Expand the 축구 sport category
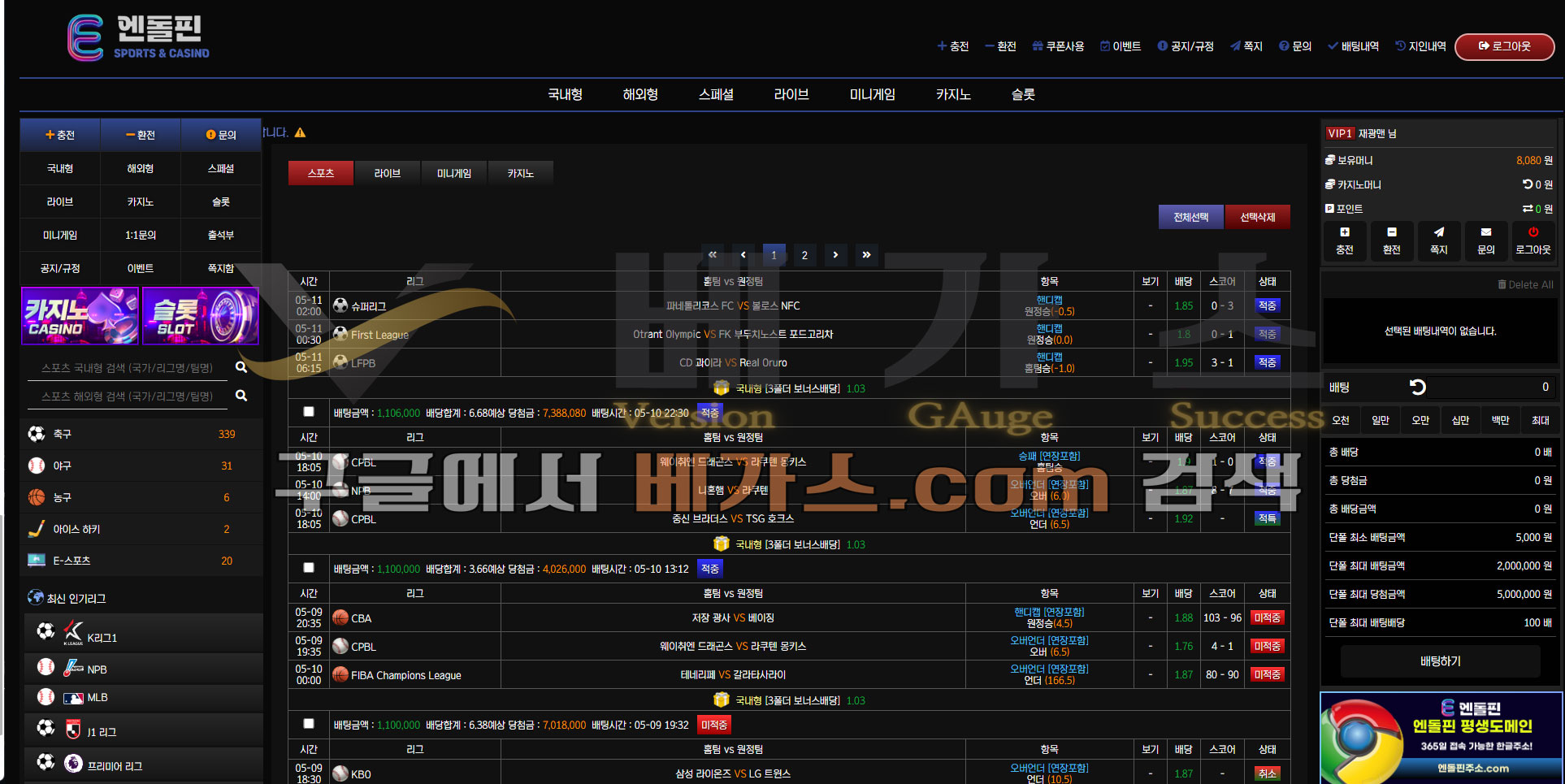The height and width of the screenshot is (784, 1565). pos(141,434)
